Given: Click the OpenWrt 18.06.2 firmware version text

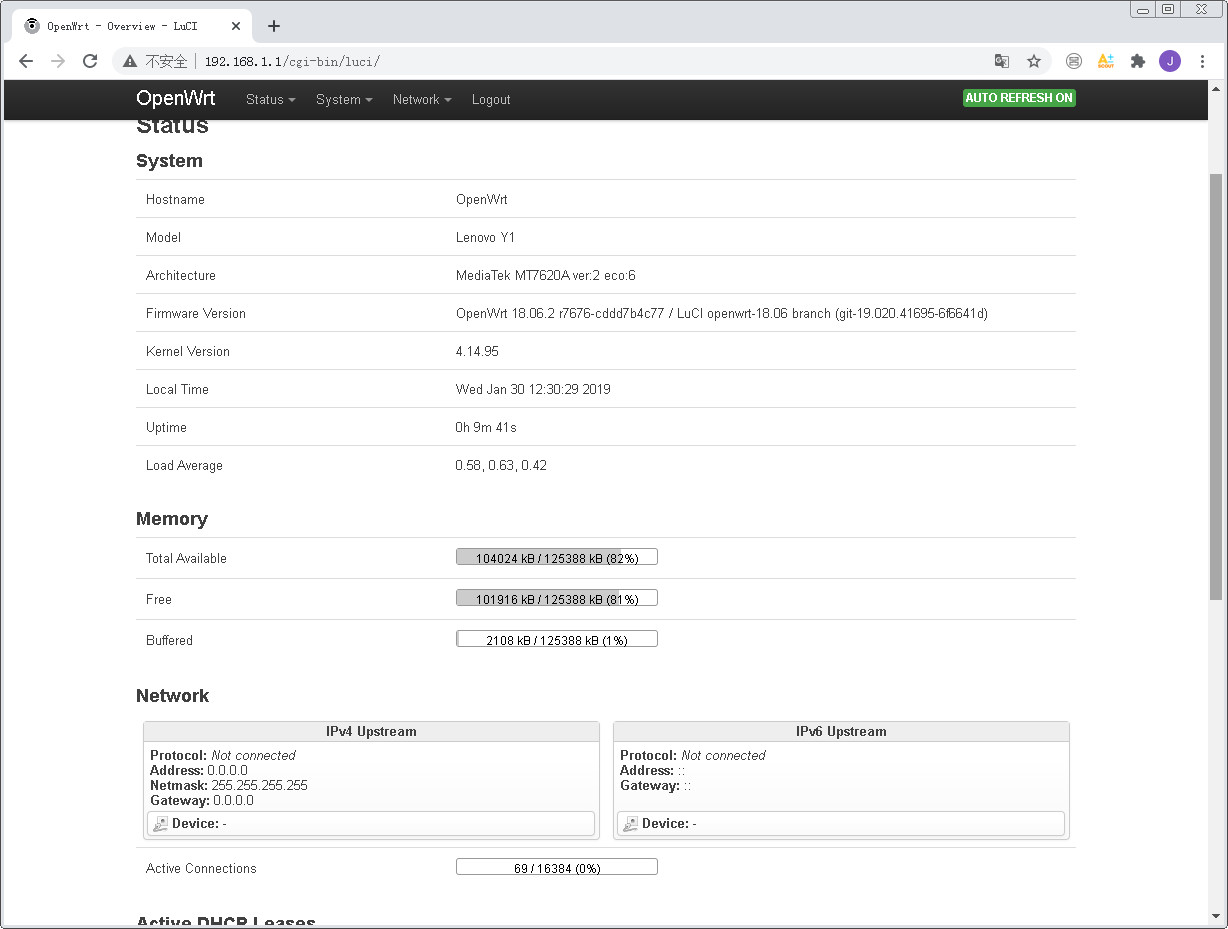Looking at the screenshot, I should [722, 313].
